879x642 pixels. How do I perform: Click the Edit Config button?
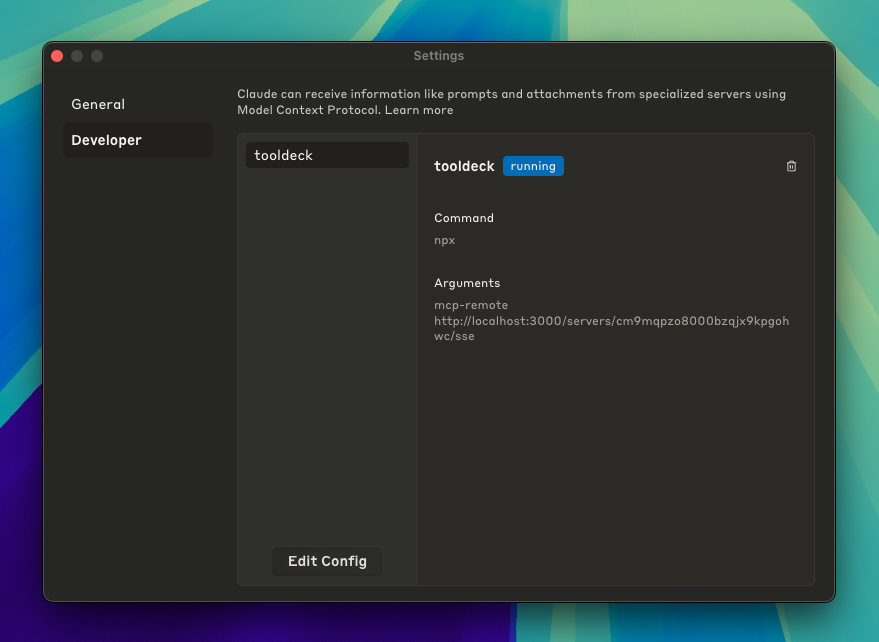pos(327,561)
